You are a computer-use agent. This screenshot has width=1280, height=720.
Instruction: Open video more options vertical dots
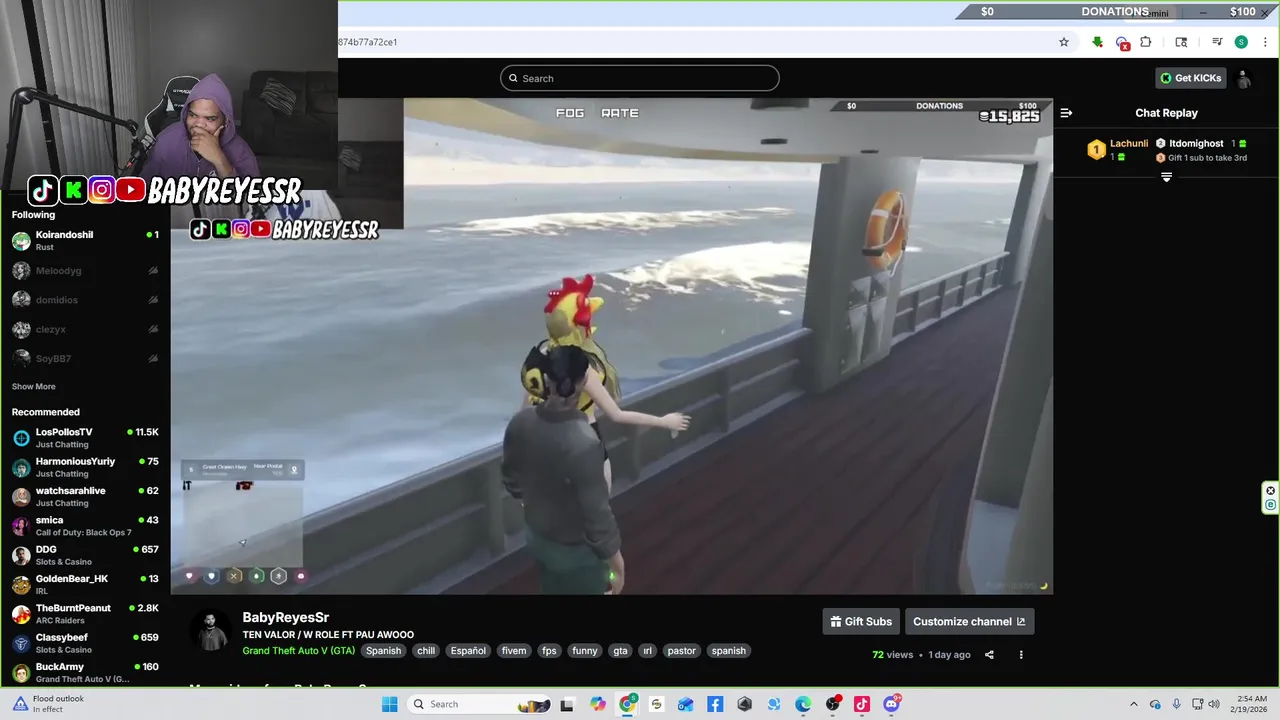[x=1021, y=655]
